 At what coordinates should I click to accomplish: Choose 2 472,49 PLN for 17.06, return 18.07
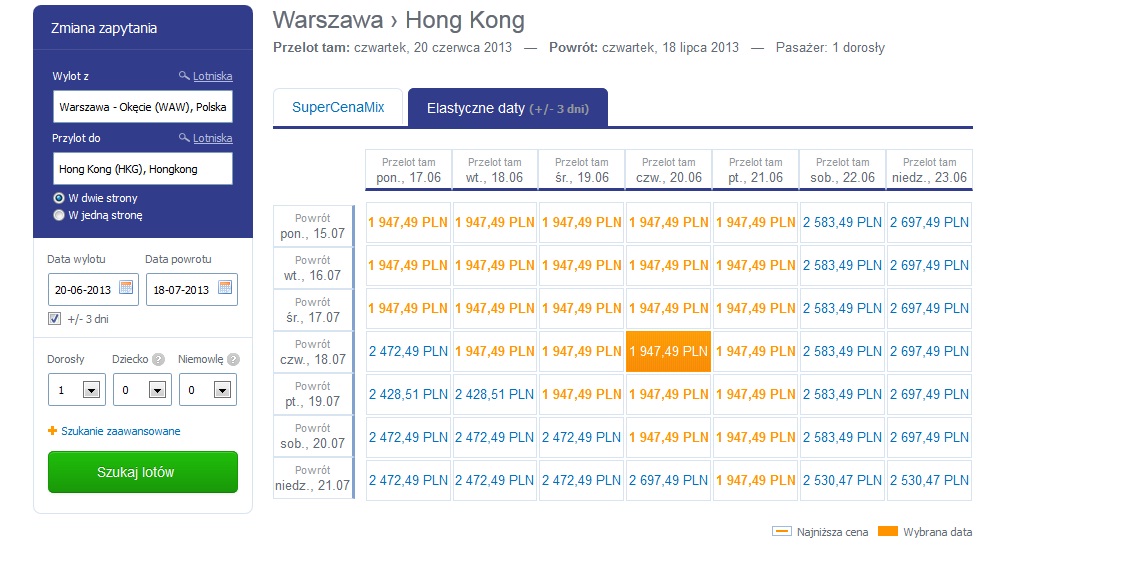pyautogui.click(x=408, y=351)
